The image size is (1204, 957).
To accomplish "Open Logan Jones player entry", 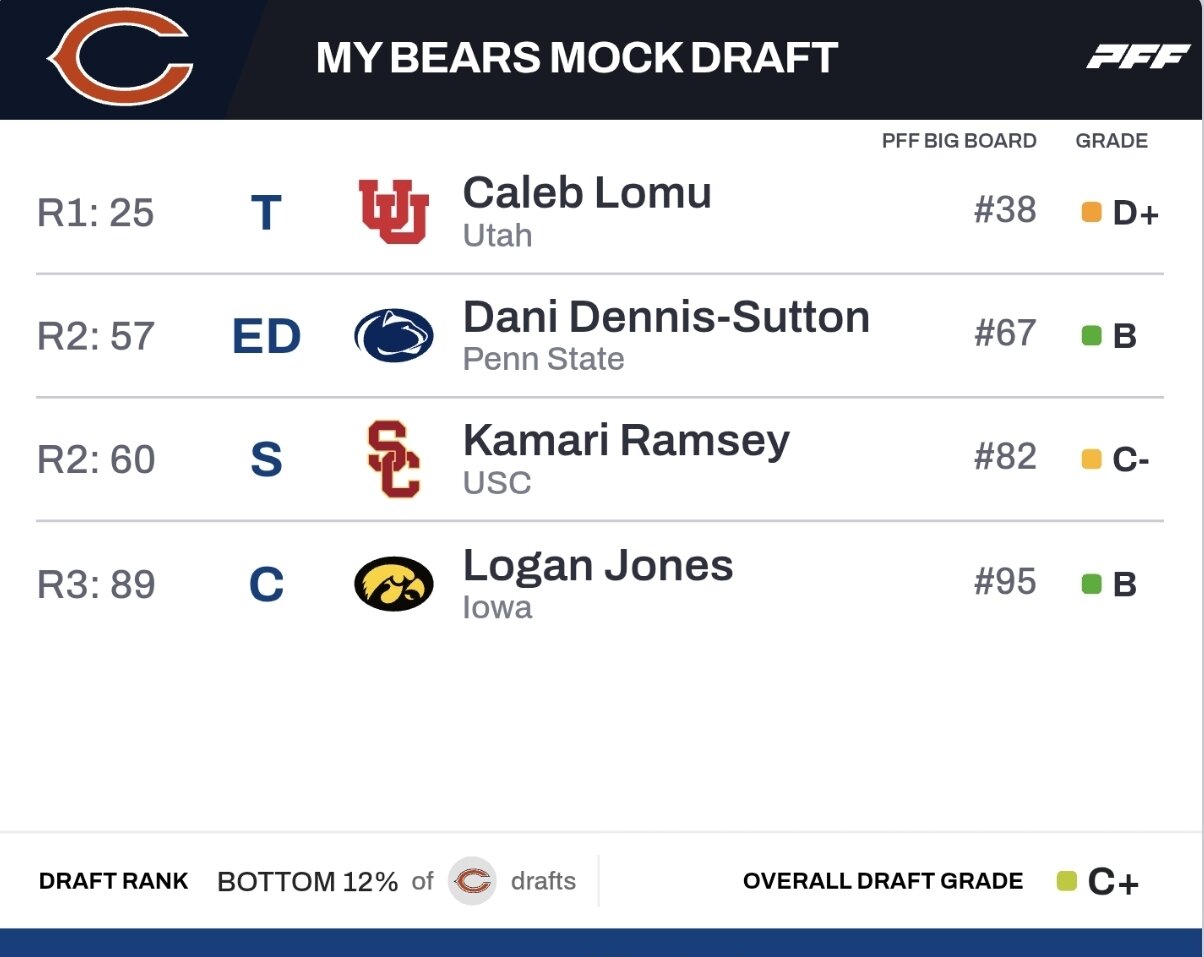I will (x=598, y=565).
